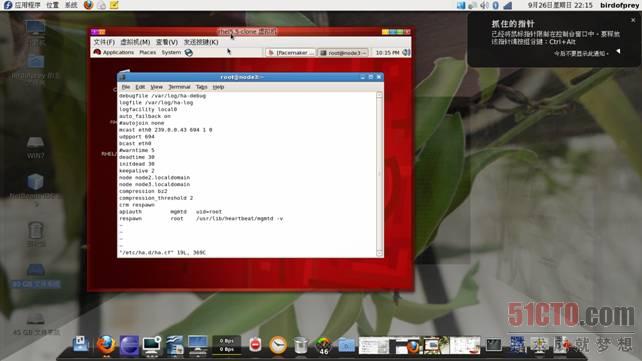Open the 系统 menu in the top panel
Viewport: 642px width, 361px height.
coord(71,5)
